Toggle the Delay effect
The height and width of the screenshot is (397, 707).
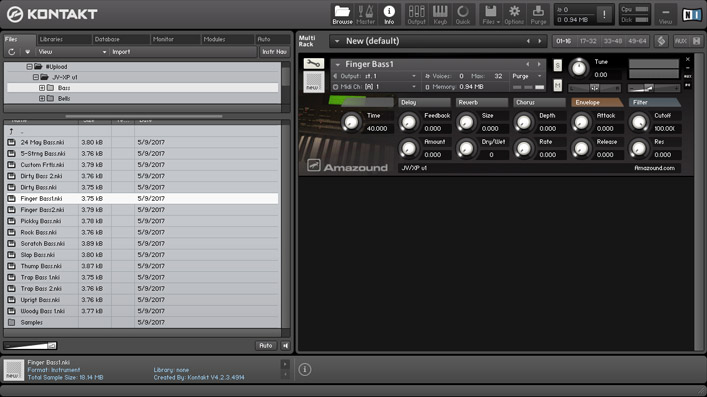[x=424, y=103]
